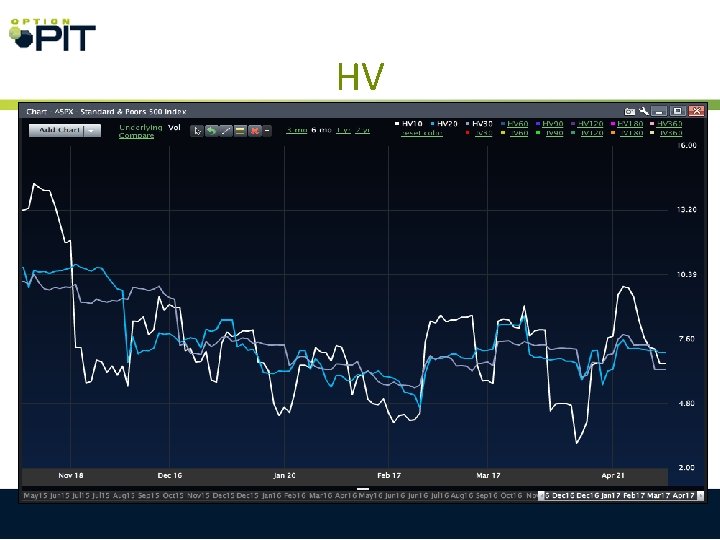This screenshot has width=720, height=540.
Task: Toggle the IV90 series
Action: (x=554, y=133)
